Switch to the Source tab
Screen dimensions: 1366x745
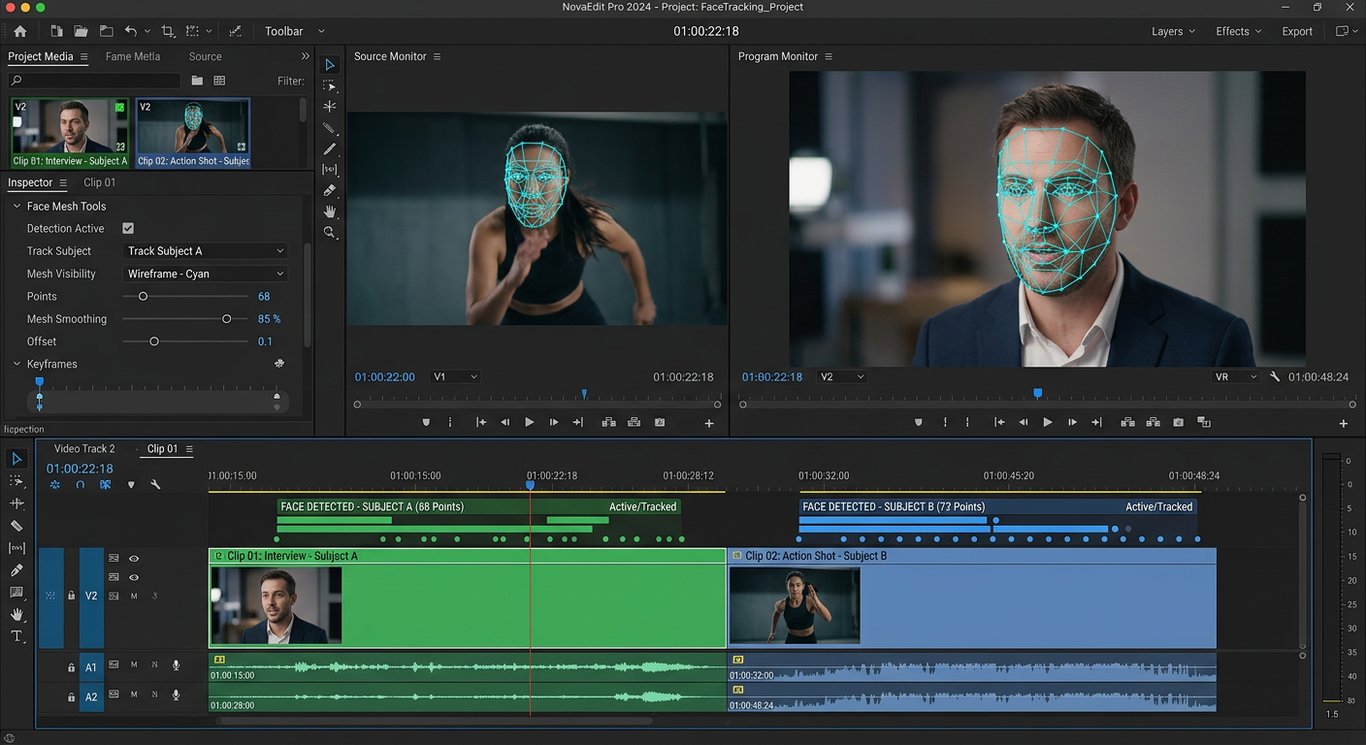pyautogui.click(x=205, y=57)
